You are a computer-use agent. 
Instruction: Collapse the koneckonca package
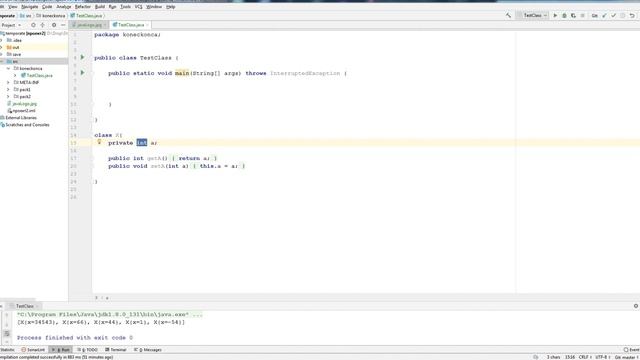pyautogui.click(x=9, y=69)
